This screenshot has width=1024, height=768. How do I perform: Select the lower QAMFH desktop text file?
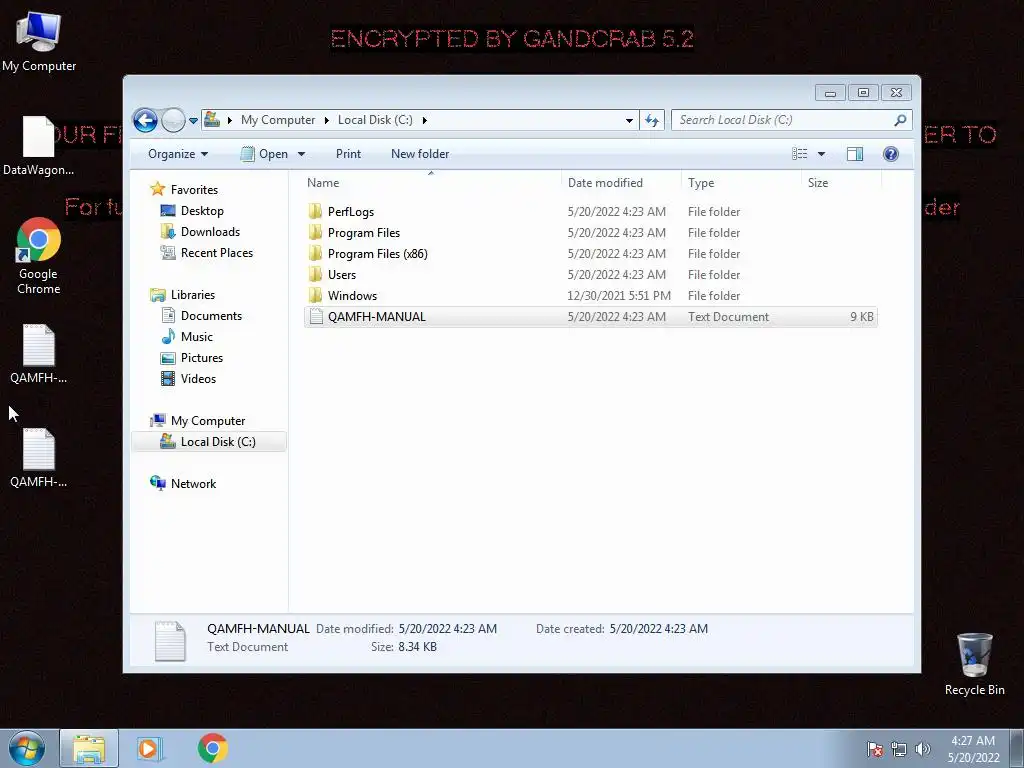click(39, 458)
